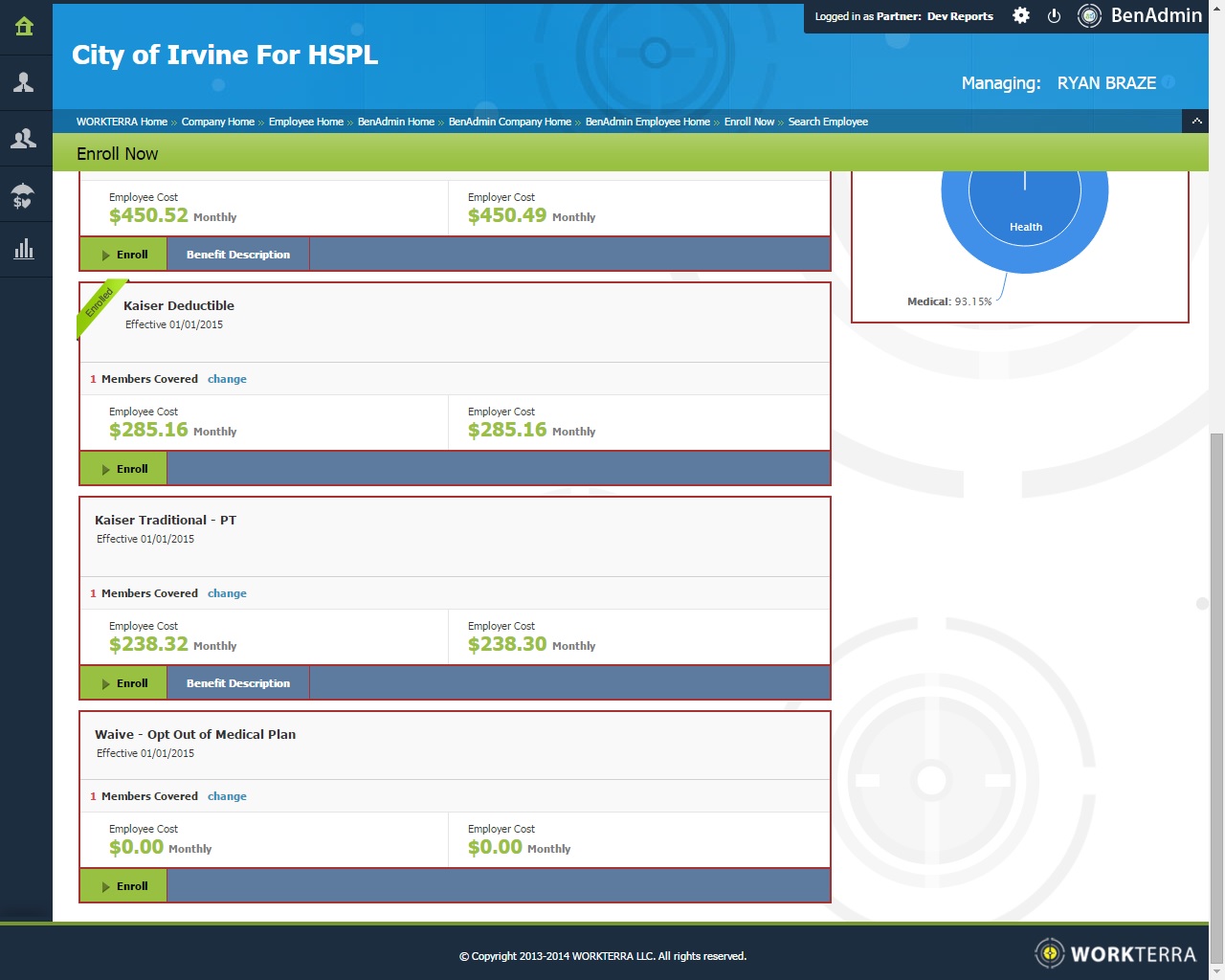Image resolution: width=1225 pixels, height=980 pixels.
Task: Open the settings gear icon
Action: 1021,16
